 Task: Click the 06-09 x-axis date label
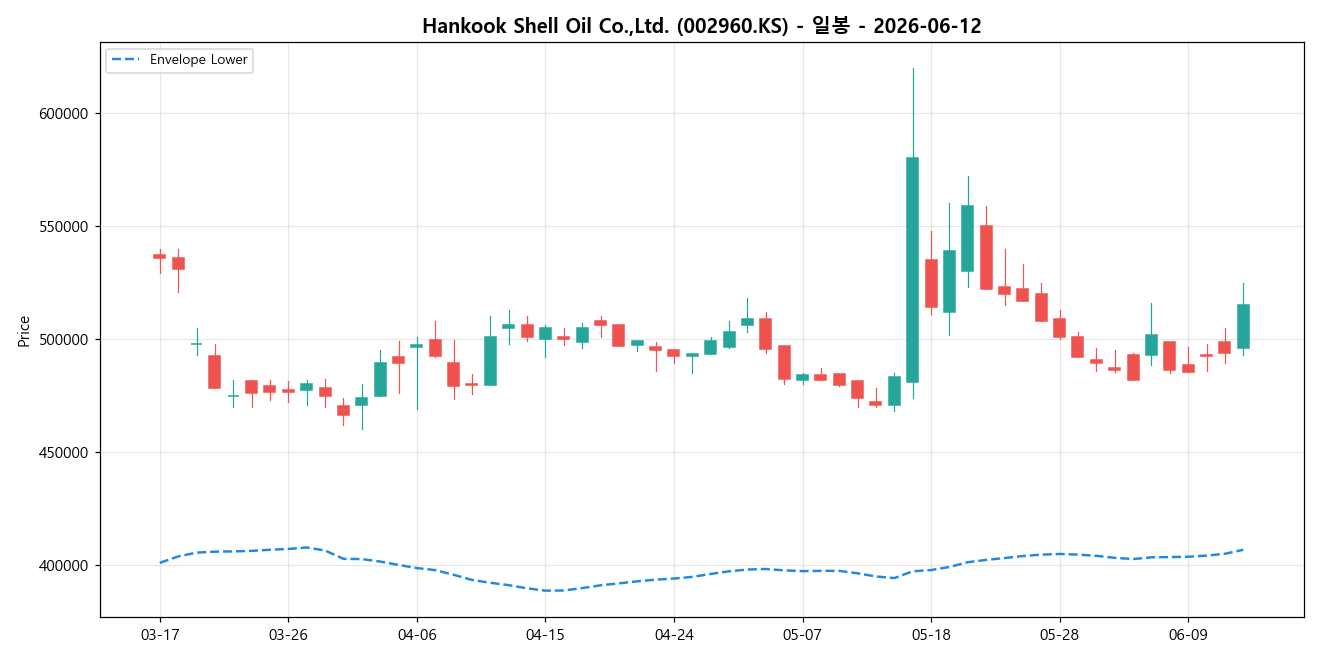pos(1187,635)
